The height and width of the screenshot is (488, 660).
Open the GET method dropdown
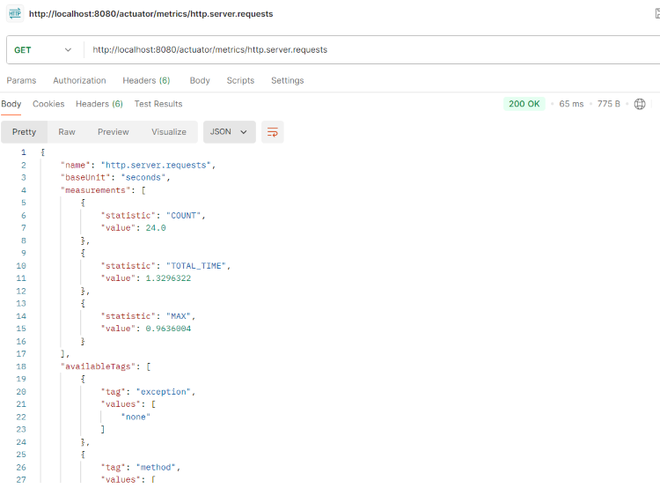(43, 50)
